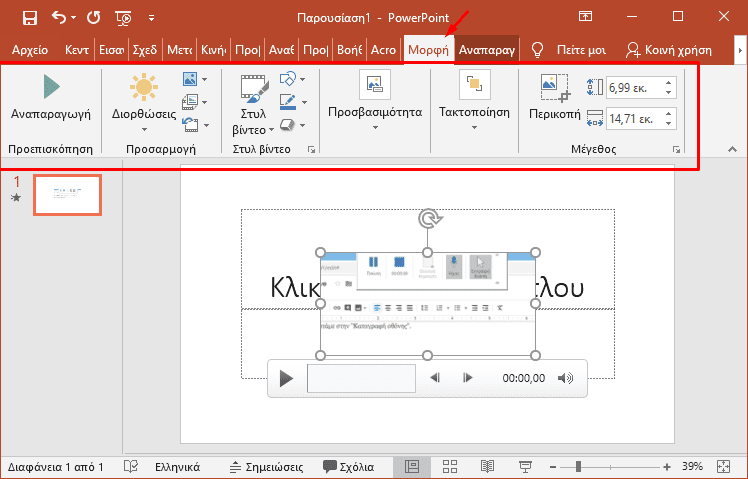
Task: Undo the last action
Action: click(x=59, y=18)
